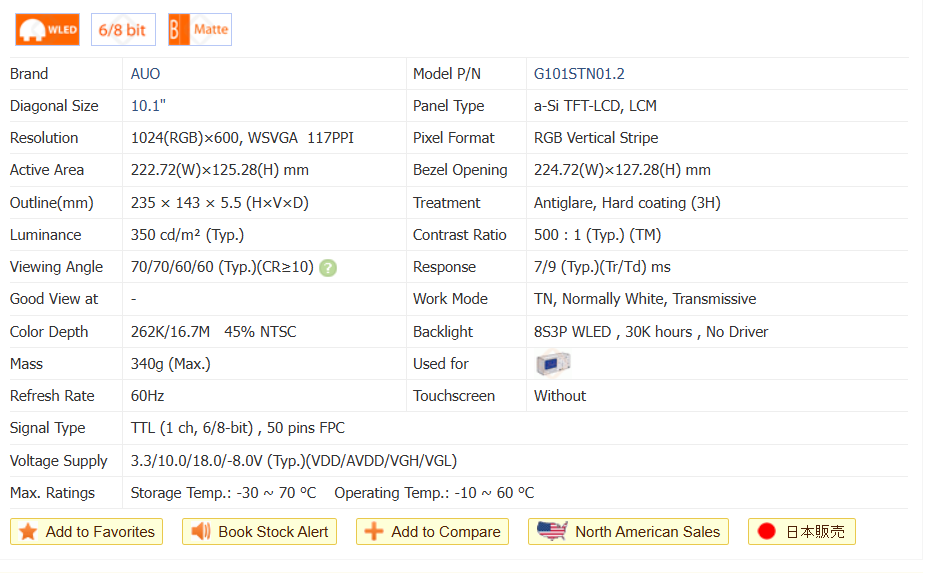Select the G101STN01.2 model number text
Viewport: 927px width, 573px height.
579,74
